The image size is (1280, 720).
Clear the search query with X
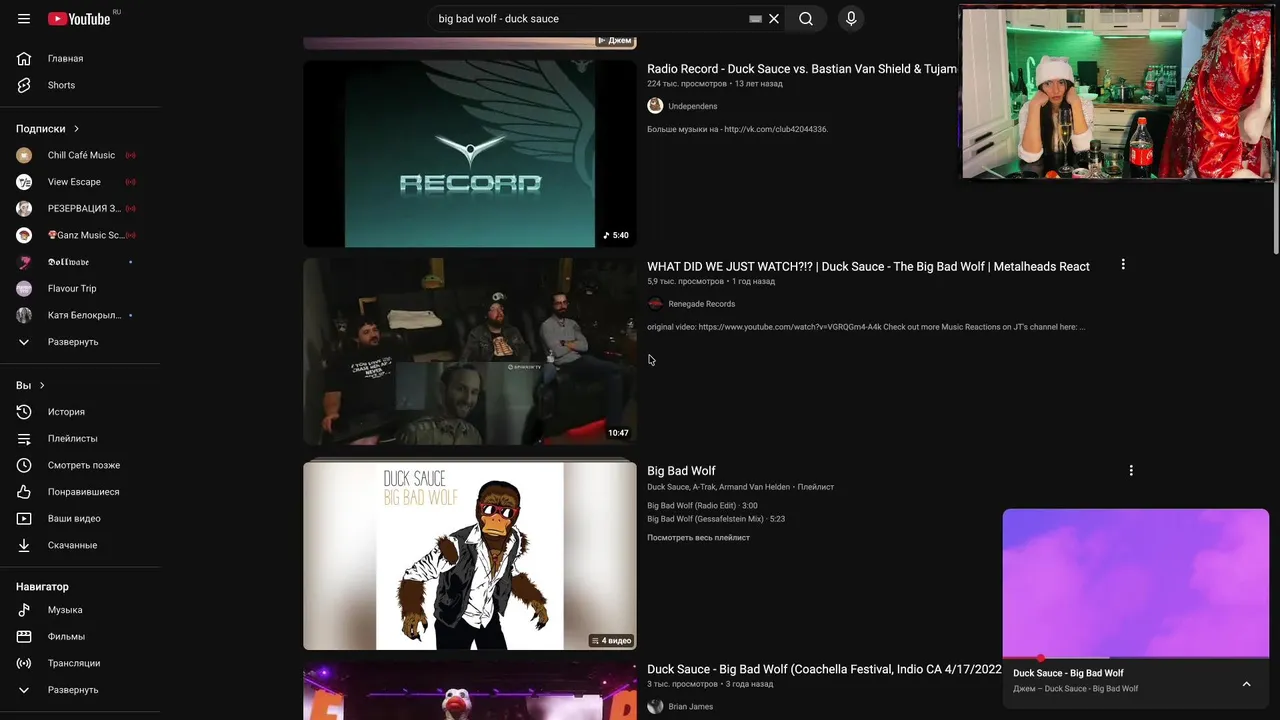(x=774, y=19)
